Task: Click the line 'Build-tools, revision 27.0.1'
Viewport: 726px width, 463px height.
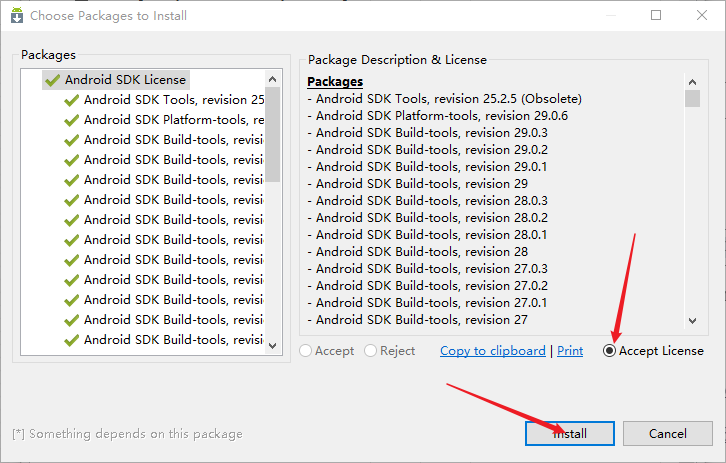Action: [x=427, y=303]
